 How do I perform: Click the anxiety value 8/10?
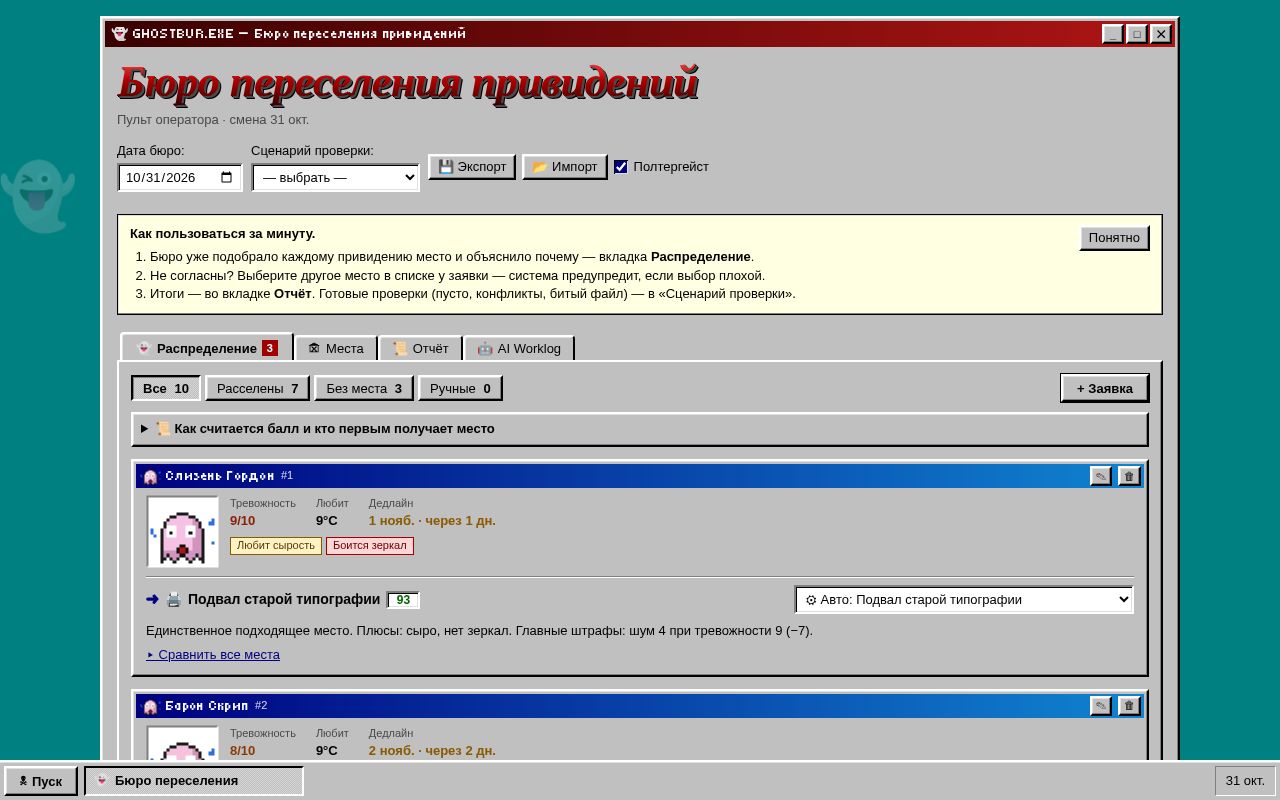(x=243, y=751)
